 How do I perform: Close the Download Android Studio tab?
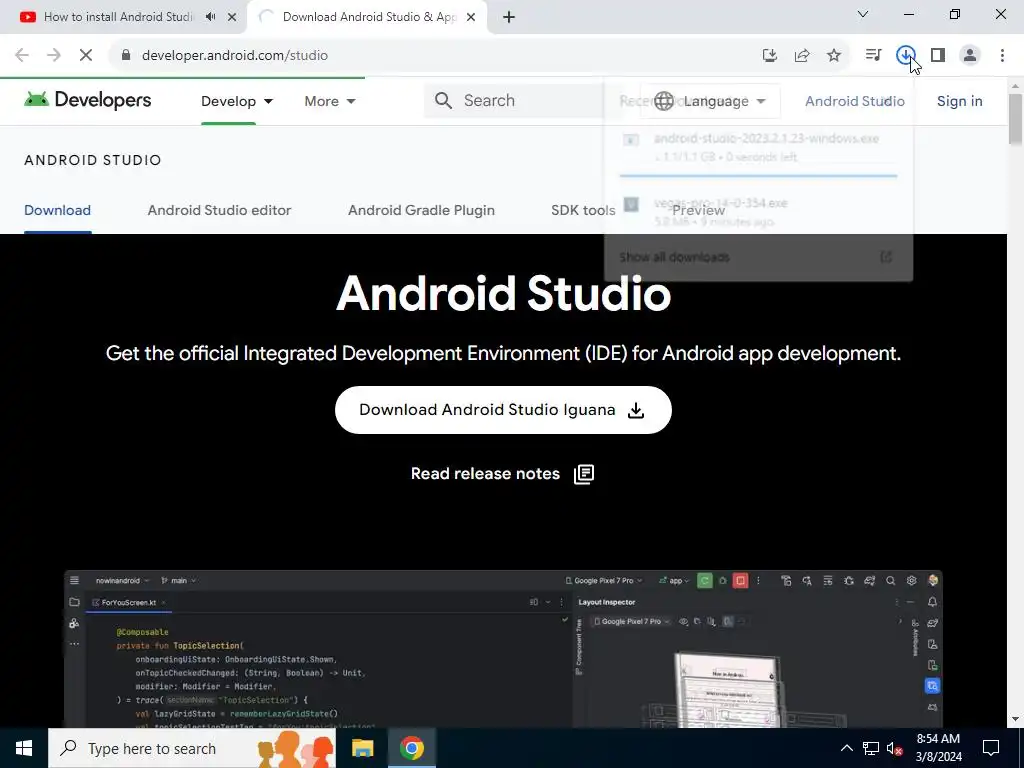point(471,17)
